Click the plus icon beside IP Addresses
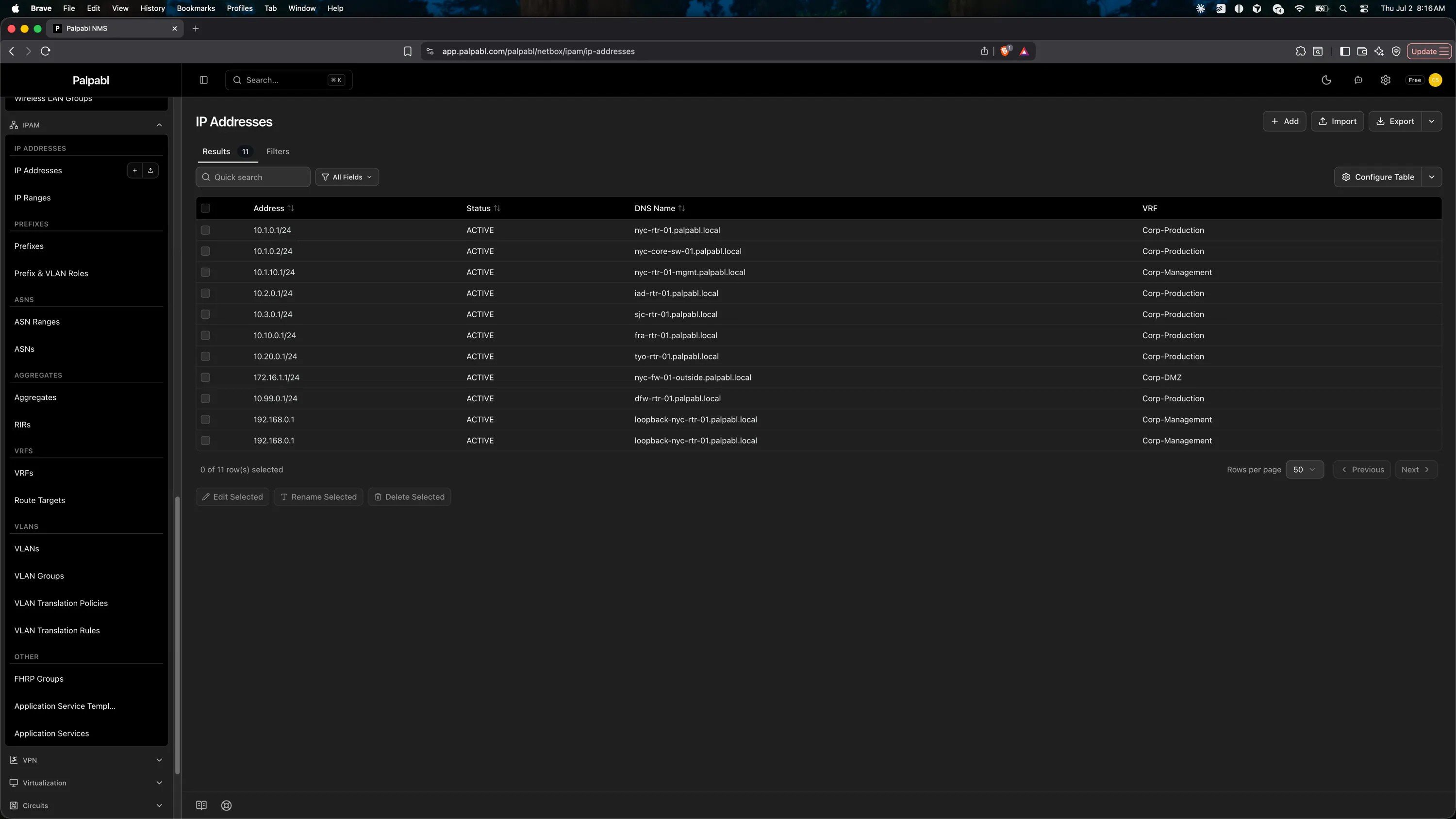The width and height of the screenshot is (1456, 819). pos(134,170)
